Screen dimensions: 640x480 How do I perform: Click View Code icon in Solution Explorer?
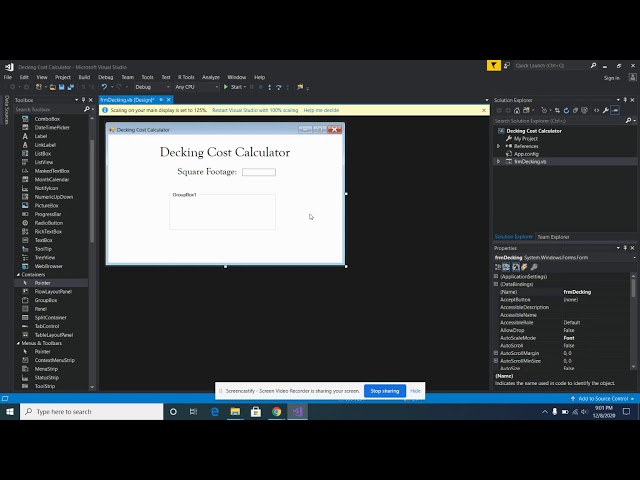(596, 110)
